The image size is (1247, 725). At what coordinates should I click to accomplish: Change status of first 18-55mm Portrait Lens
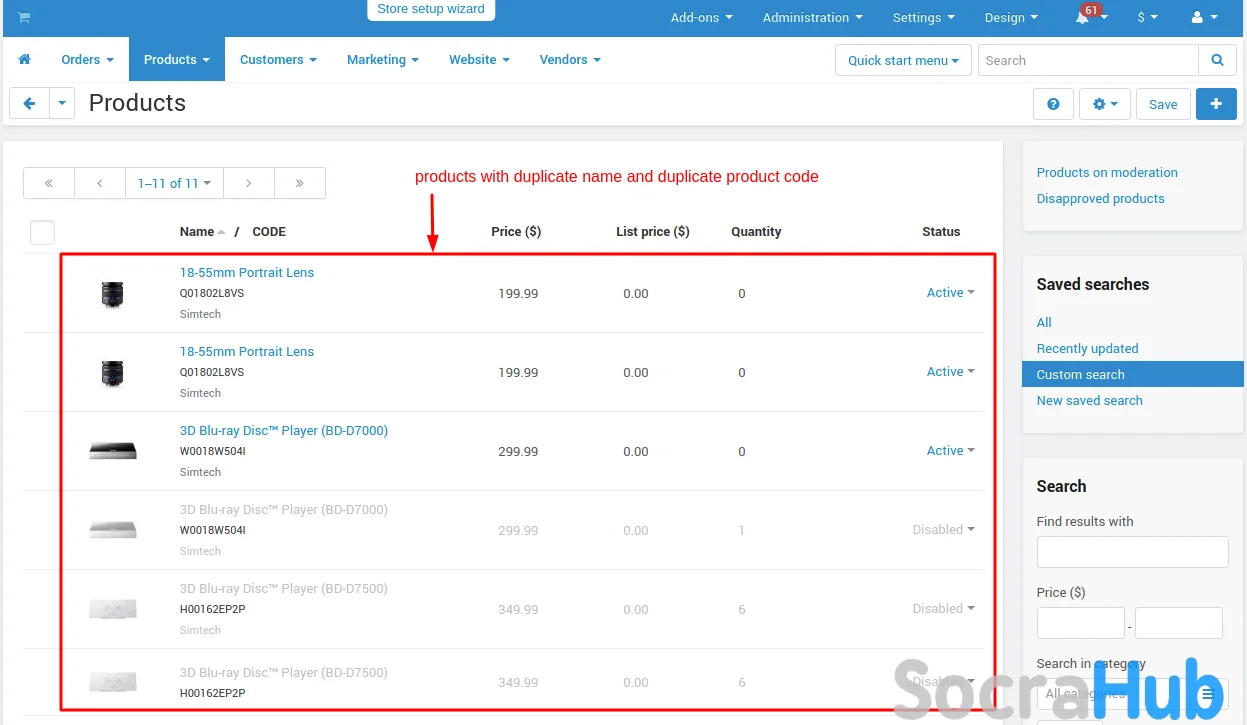(x=950, y=293)
